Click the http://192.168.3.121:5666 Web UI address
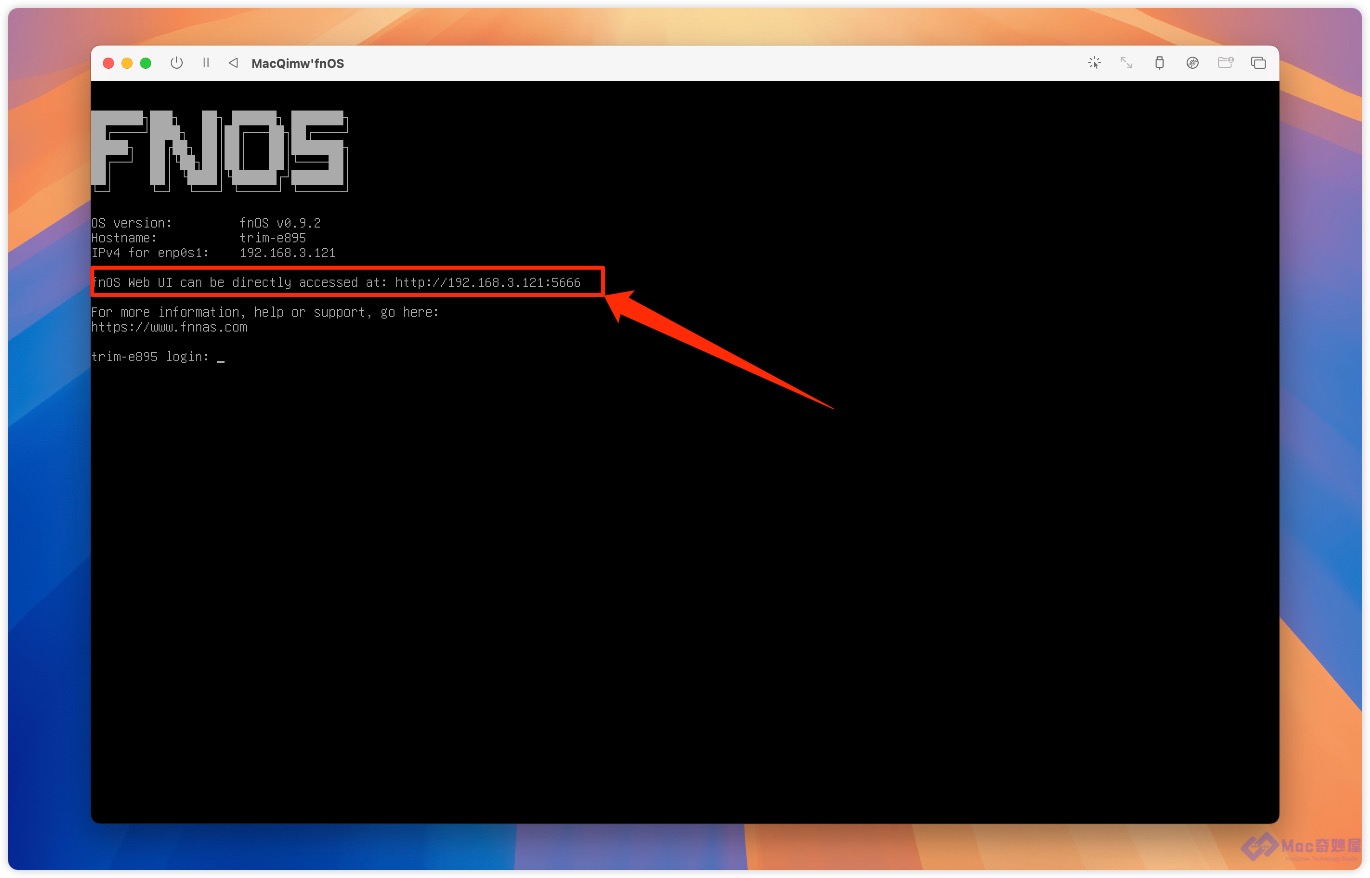The image size is (1370, 878). pos(487,283)
